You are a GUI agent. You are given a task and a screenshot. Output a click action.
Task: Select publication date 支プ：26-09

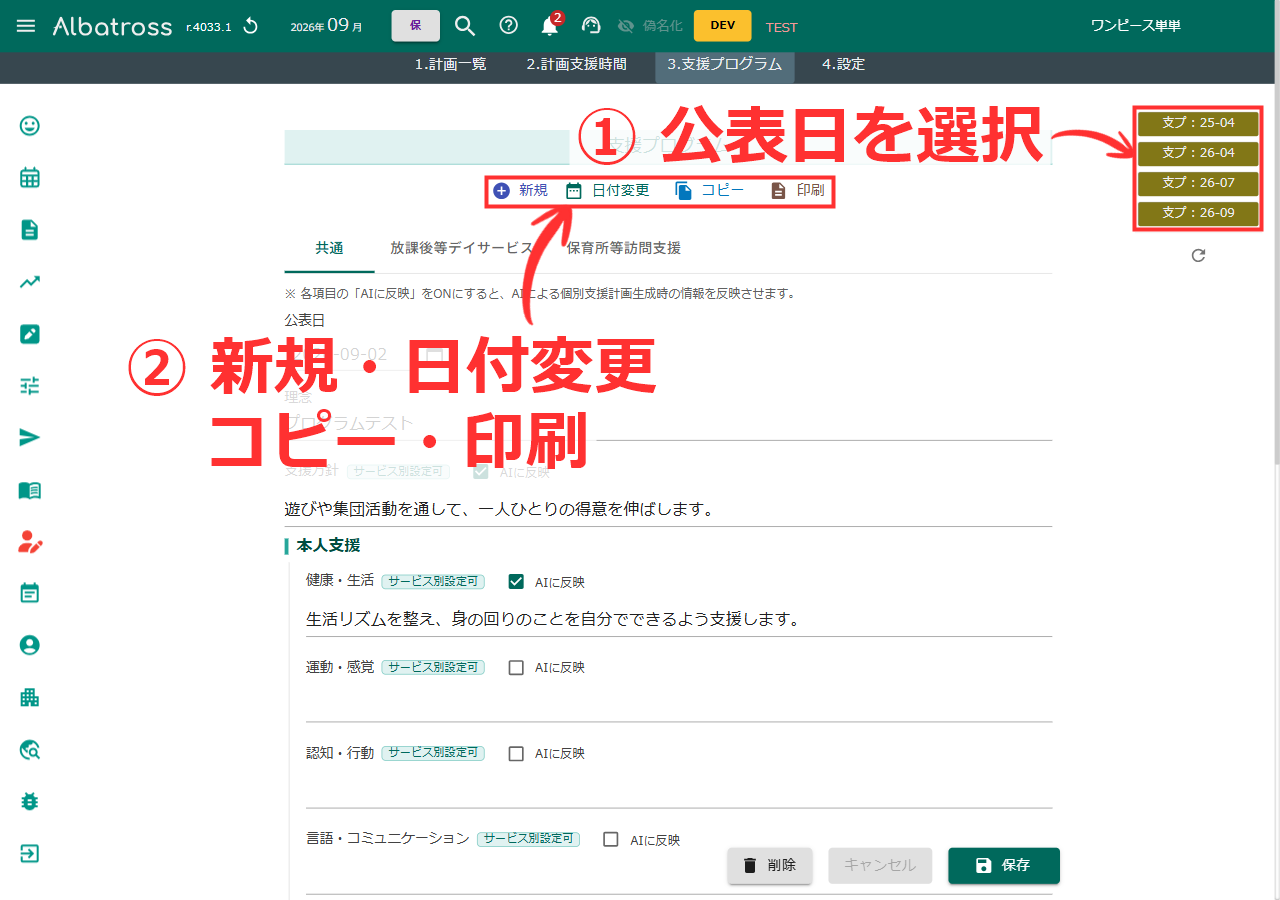1198,213
